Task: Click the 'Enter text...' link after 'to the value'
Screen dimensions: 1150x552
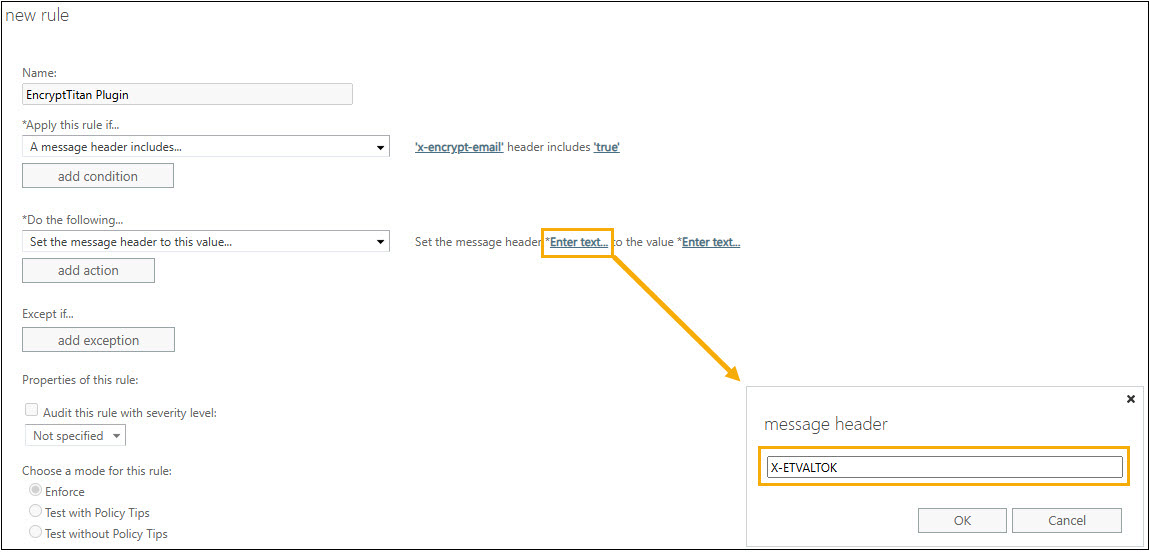Action: [x=711, y=242]
